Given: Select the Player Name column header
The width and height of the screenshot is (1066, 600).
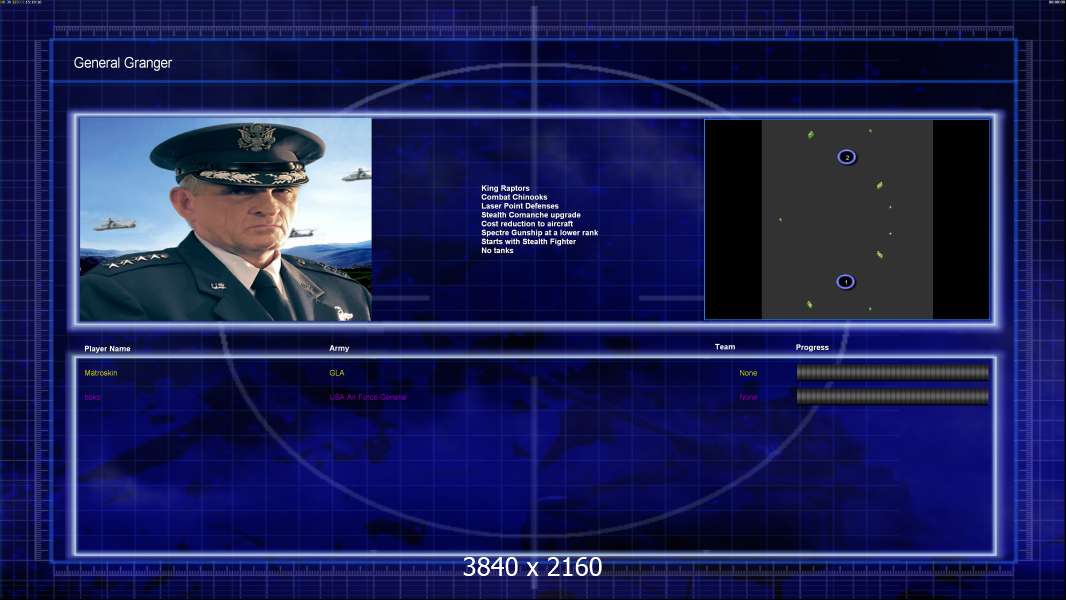Looking at the screenshot, I should (107, 349).
